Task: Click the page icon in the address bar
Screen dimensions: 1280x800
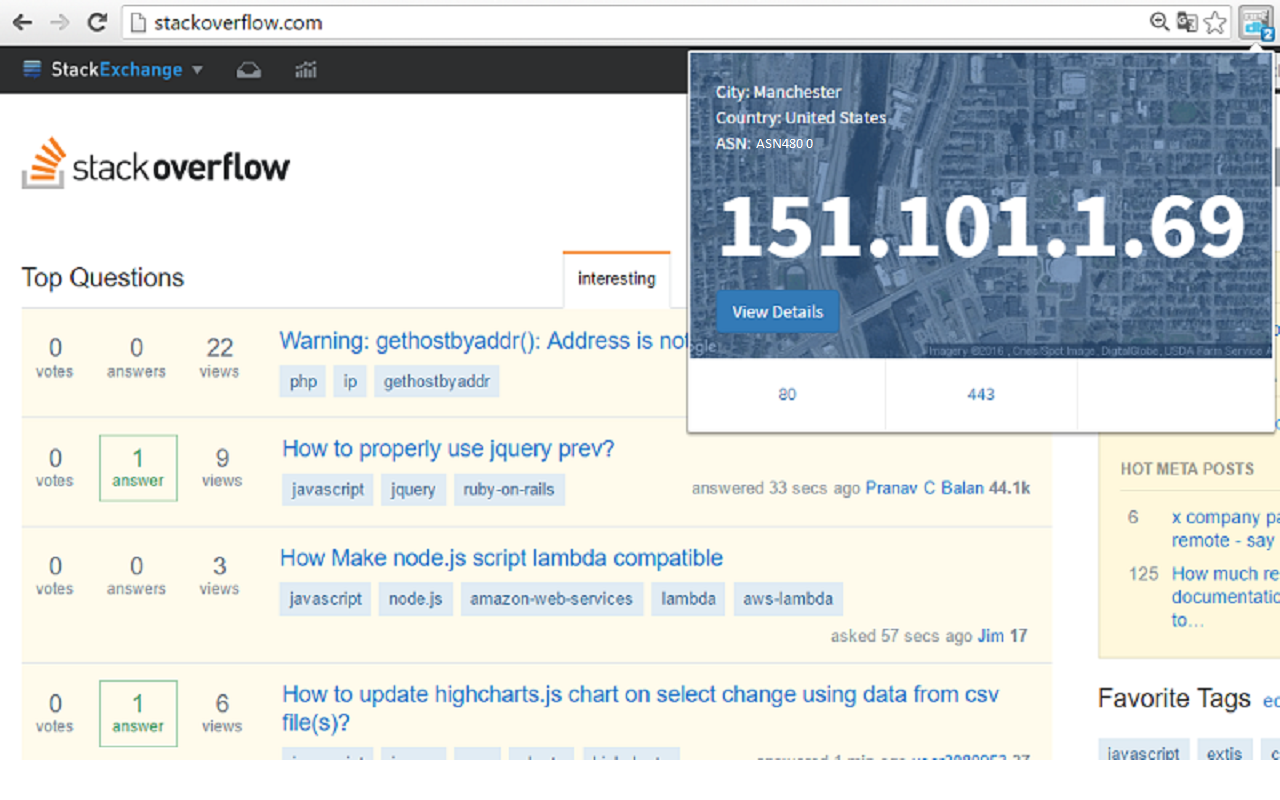Action: [x=138, y=22]
